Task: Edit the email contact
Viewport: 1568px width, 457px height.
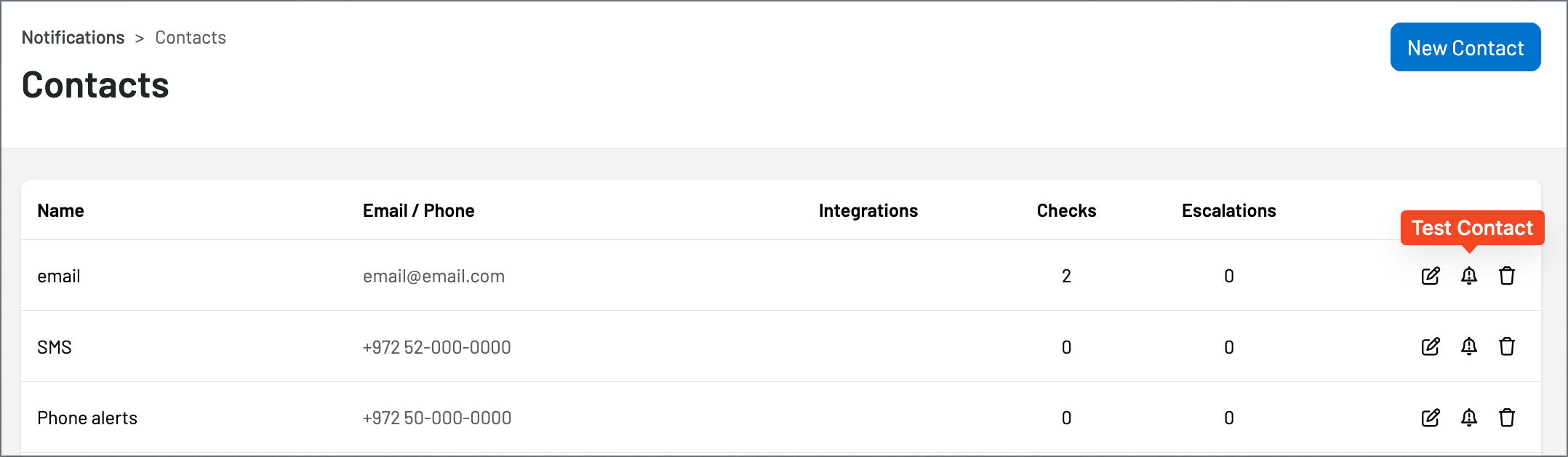Action: pyautogui.click(x=1431, y=276)
